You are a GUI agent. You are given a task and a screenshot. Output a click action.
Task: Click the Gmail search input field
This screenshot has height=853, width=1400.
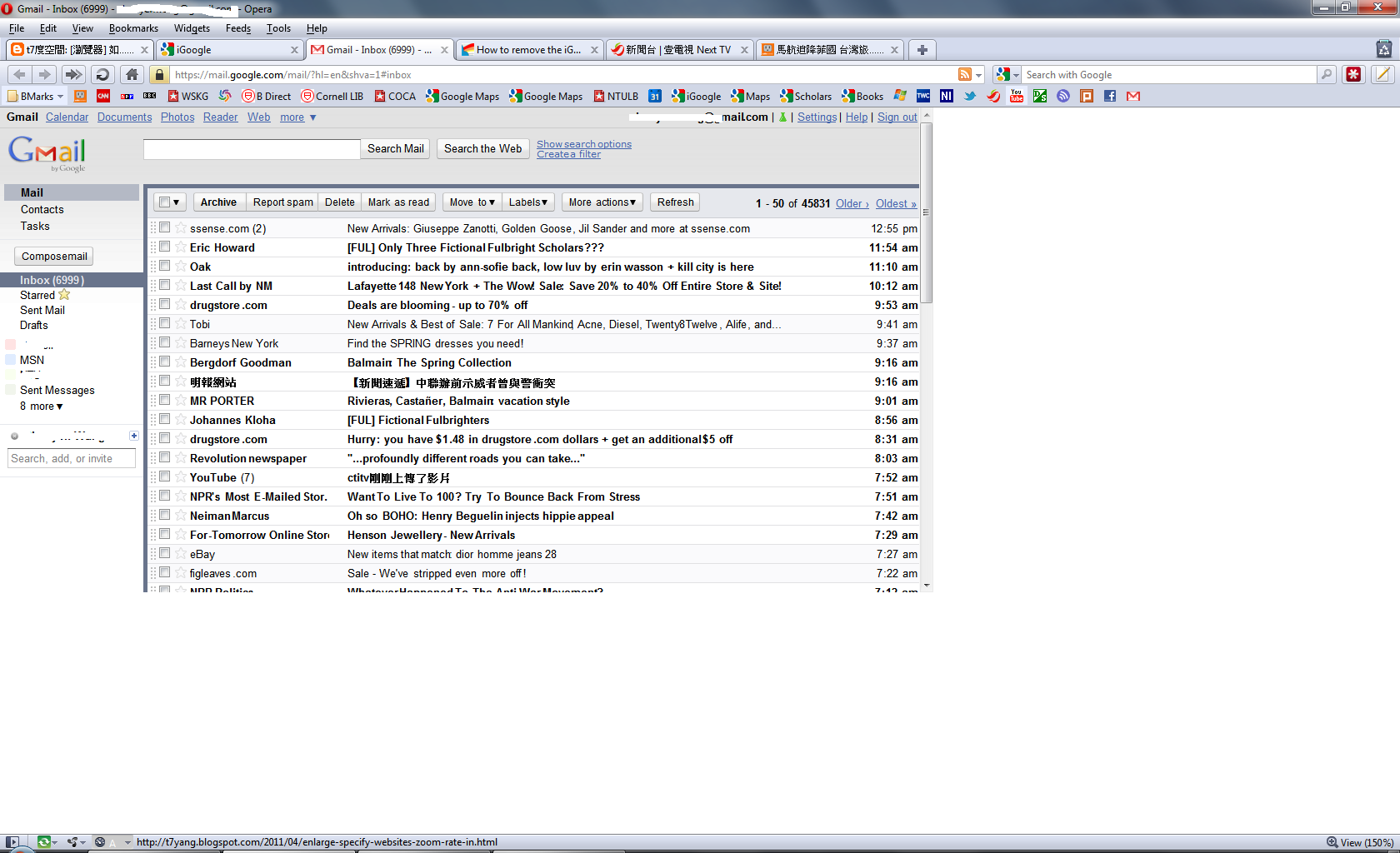point(252,149)
